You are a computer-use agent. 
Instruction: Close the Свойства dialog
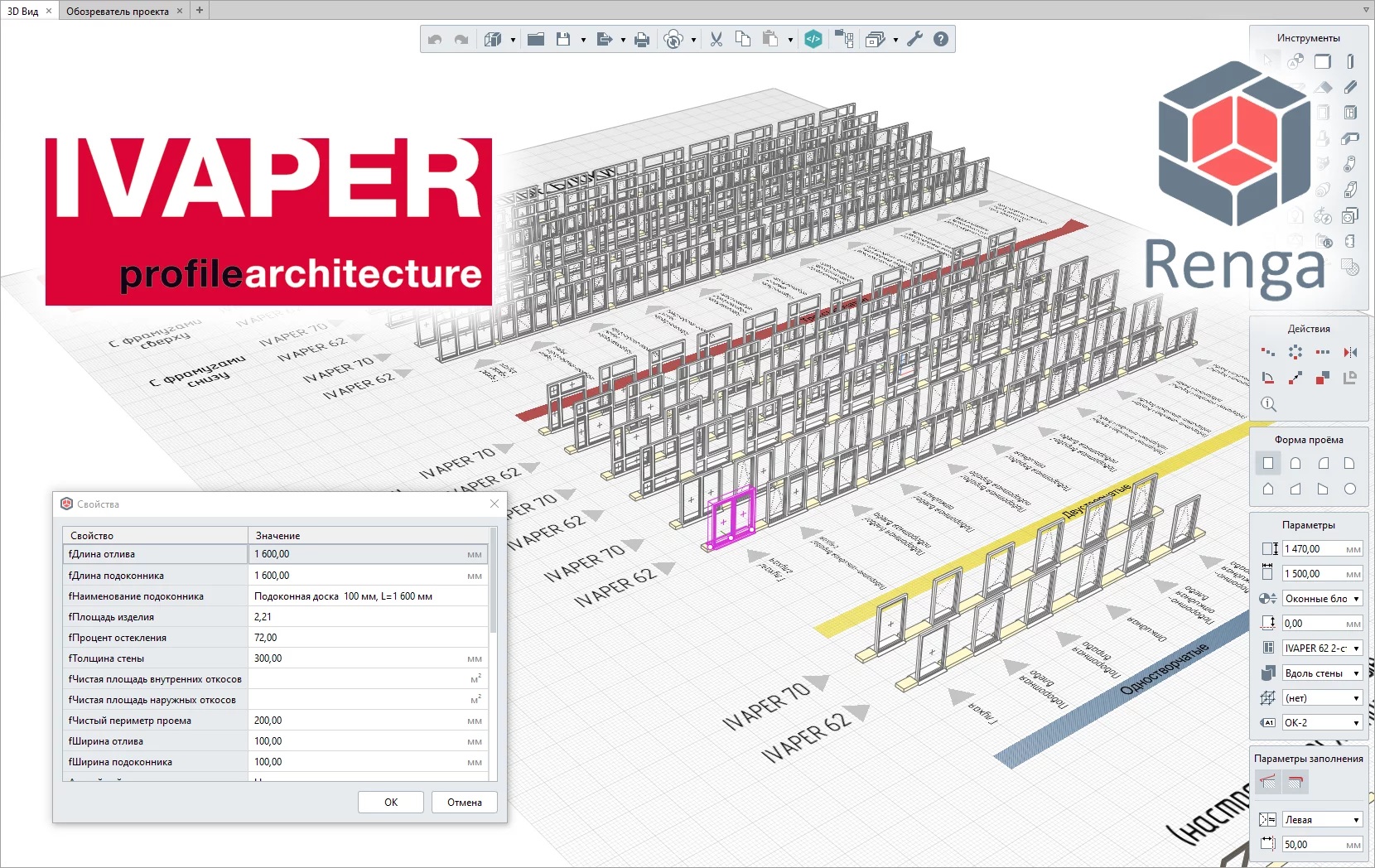click(x=495, y=504)
